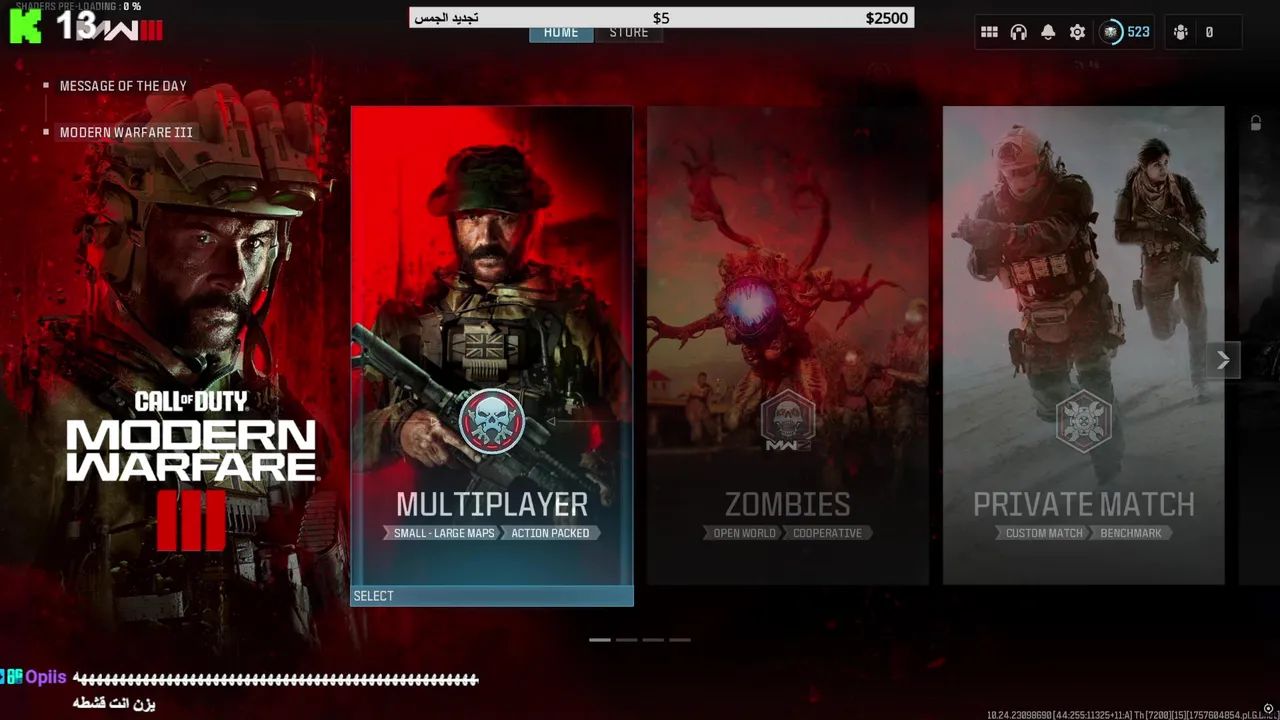Click the party count value 0
Screen dimensions: 1280x720
click(1209, 32)
